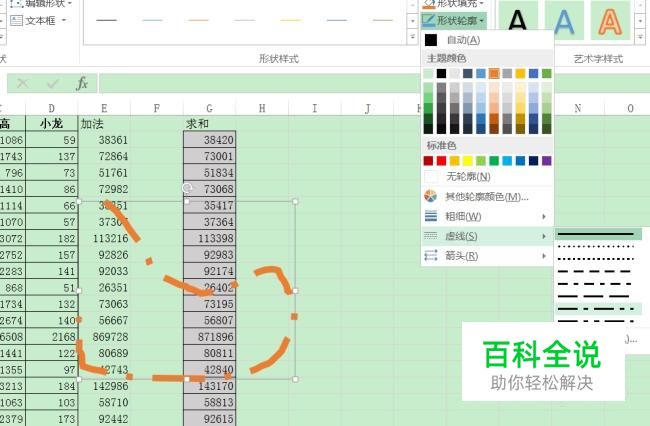This screenshot has height=426, width=650.
Task: Select the solid line dash style
Action: [x=597, y=234]
